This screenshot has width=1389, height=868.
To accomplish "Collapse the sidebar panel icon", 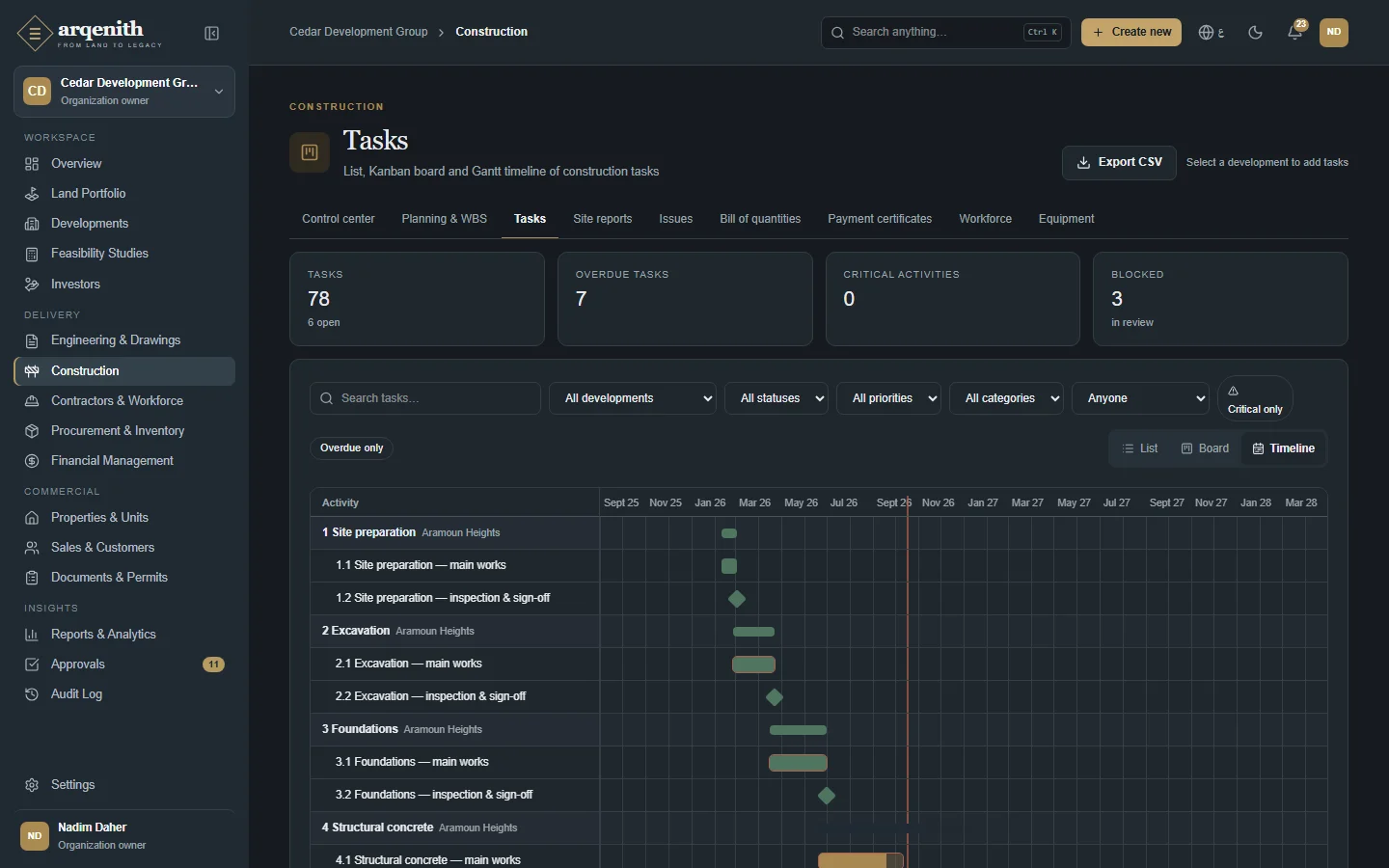I will coord(212,34).
